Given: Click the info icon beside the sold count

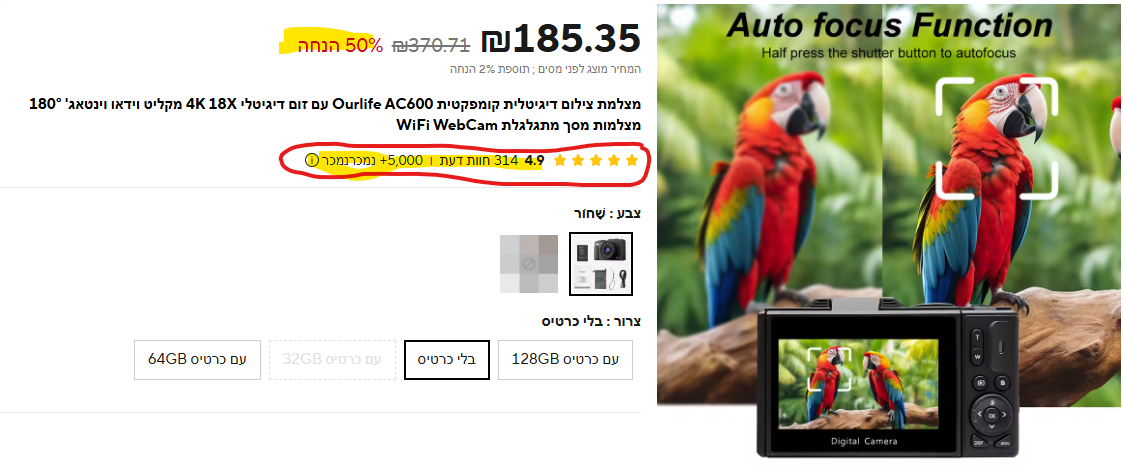Looking at the screenshot, I should click(x=312, y=160).
